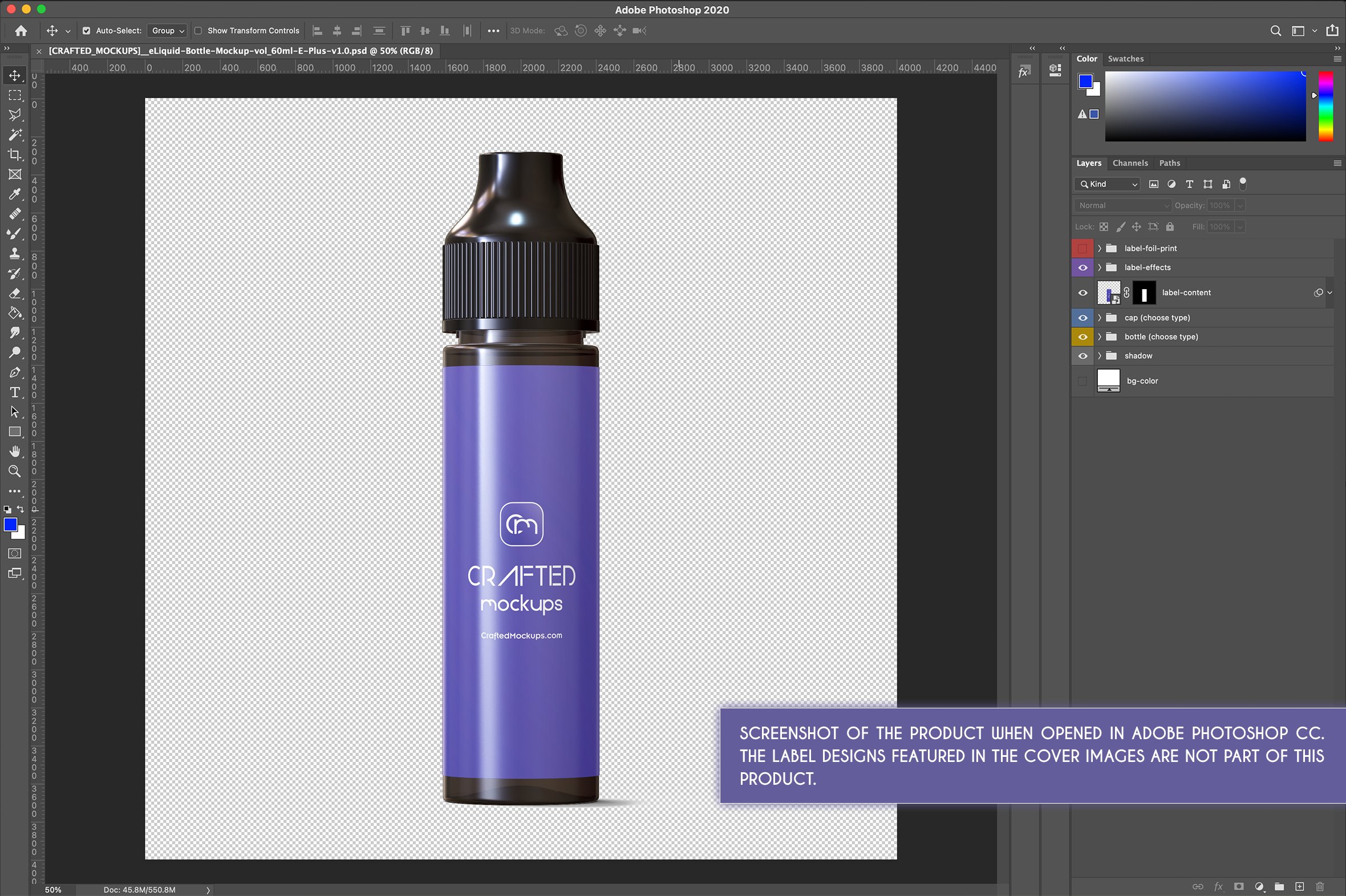1346x896 pixels.
Task: Change the screen mode
Action: [15, 573]
